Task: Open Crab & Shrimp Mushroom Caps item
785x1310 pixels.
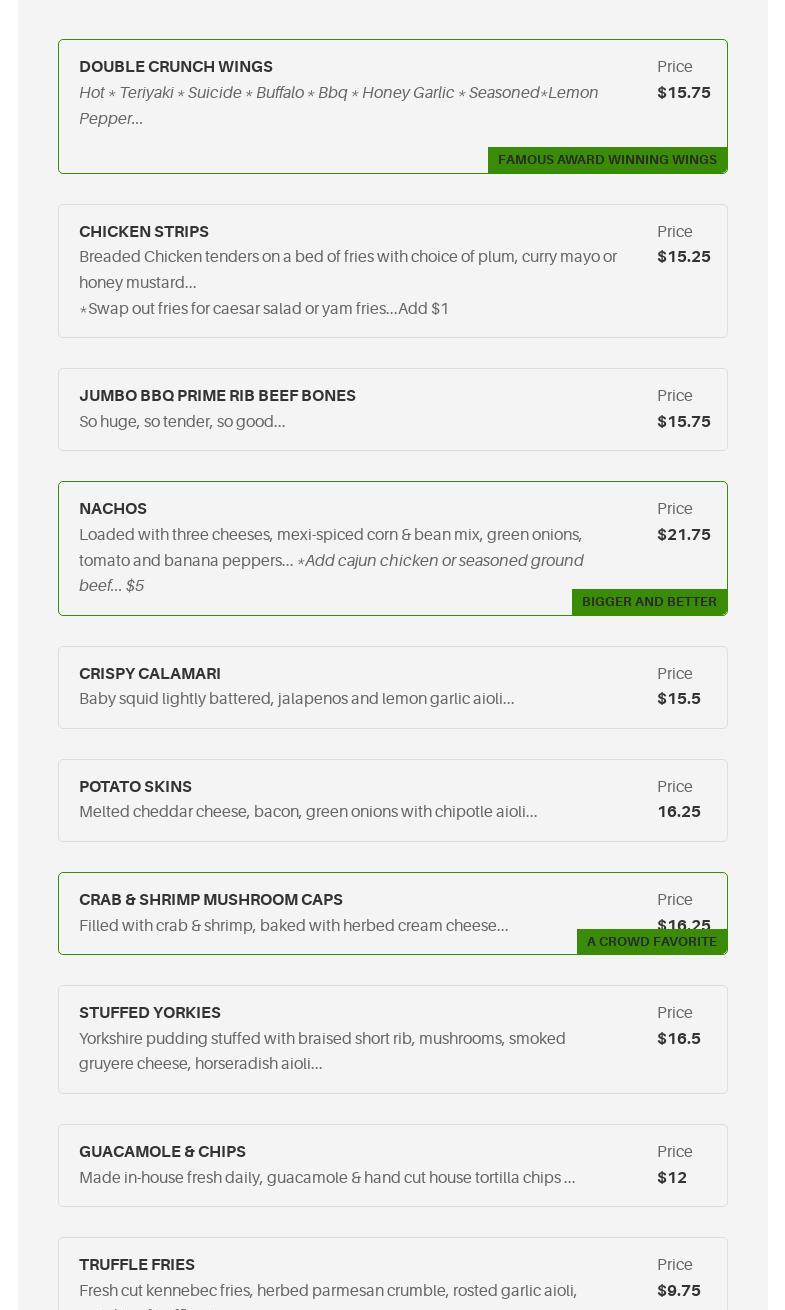Action: 392,913
